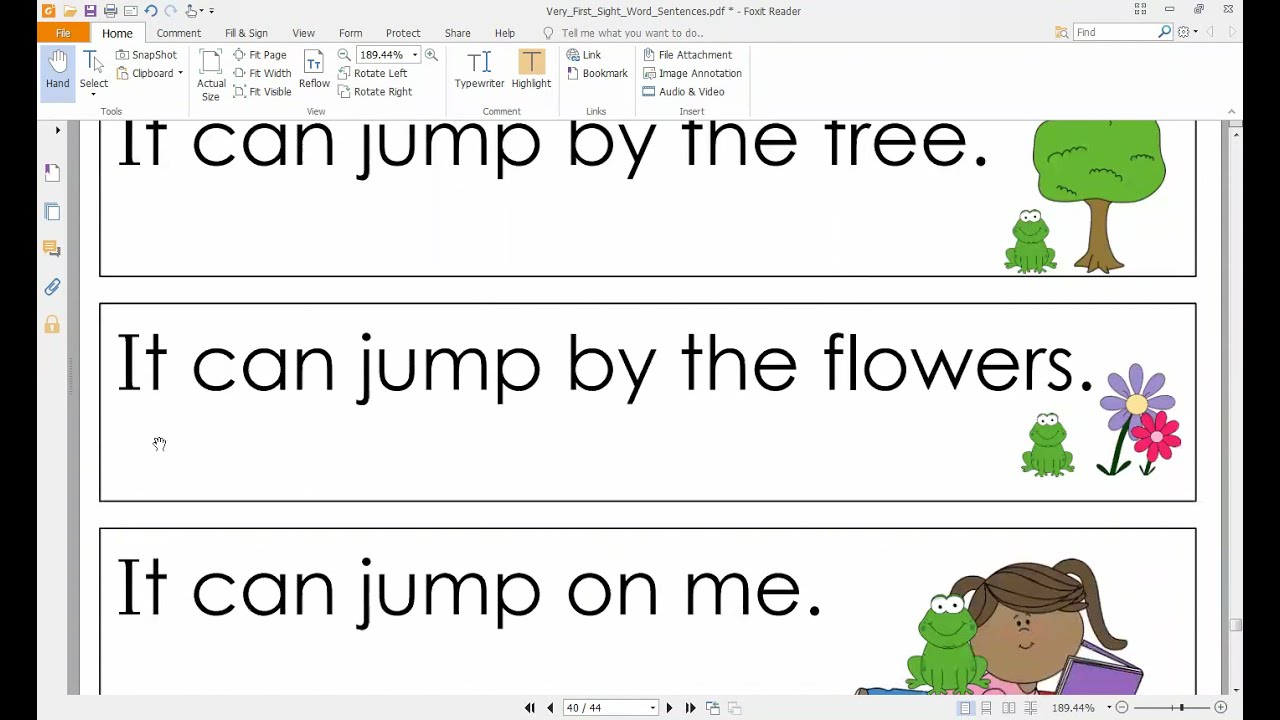
Task: Customize the quick access toolbar dropdown
Action: pyautogui.click(x=211, y=11)
